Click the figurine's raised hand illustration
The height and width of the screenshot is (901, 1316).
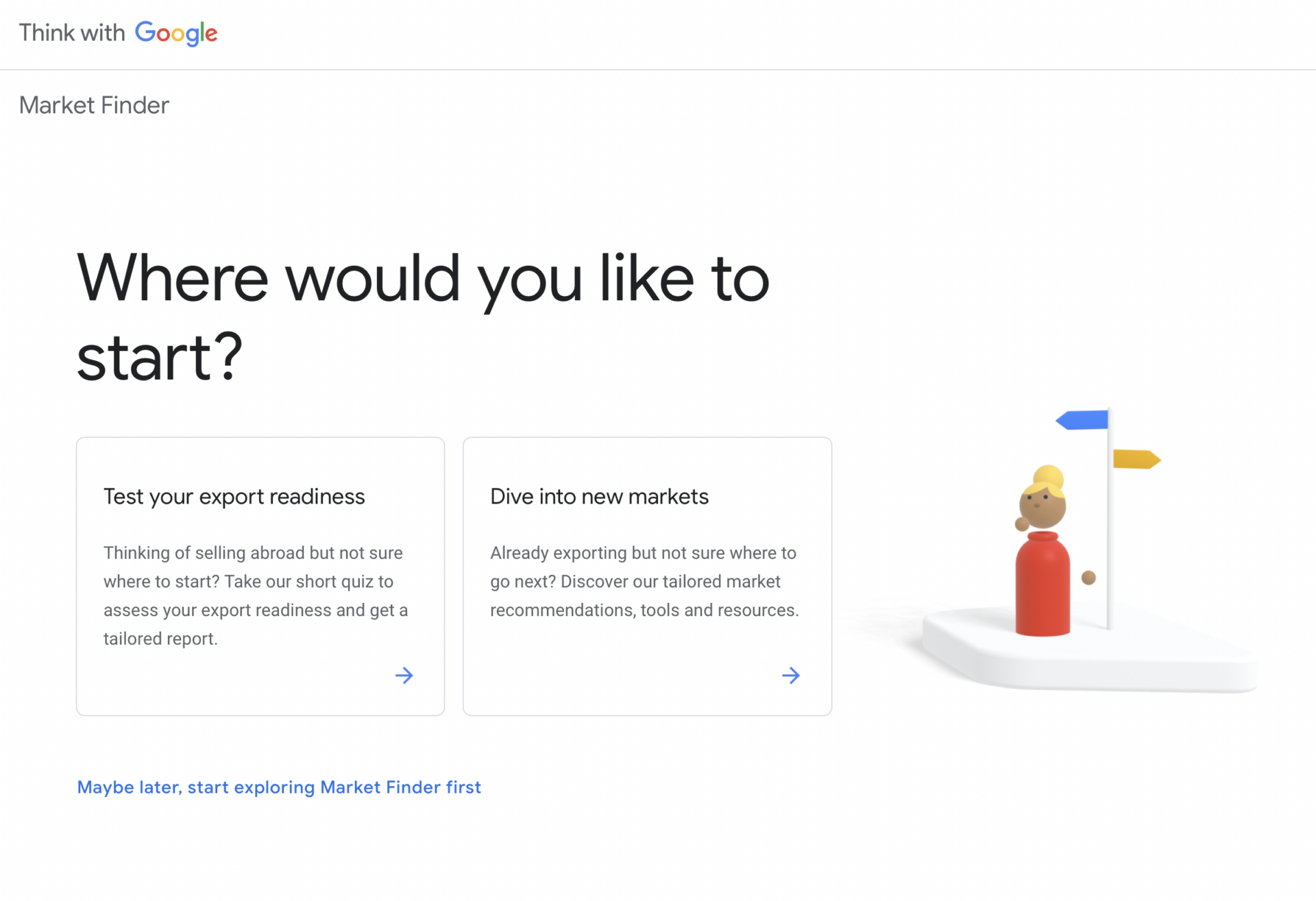(1022, 525)
